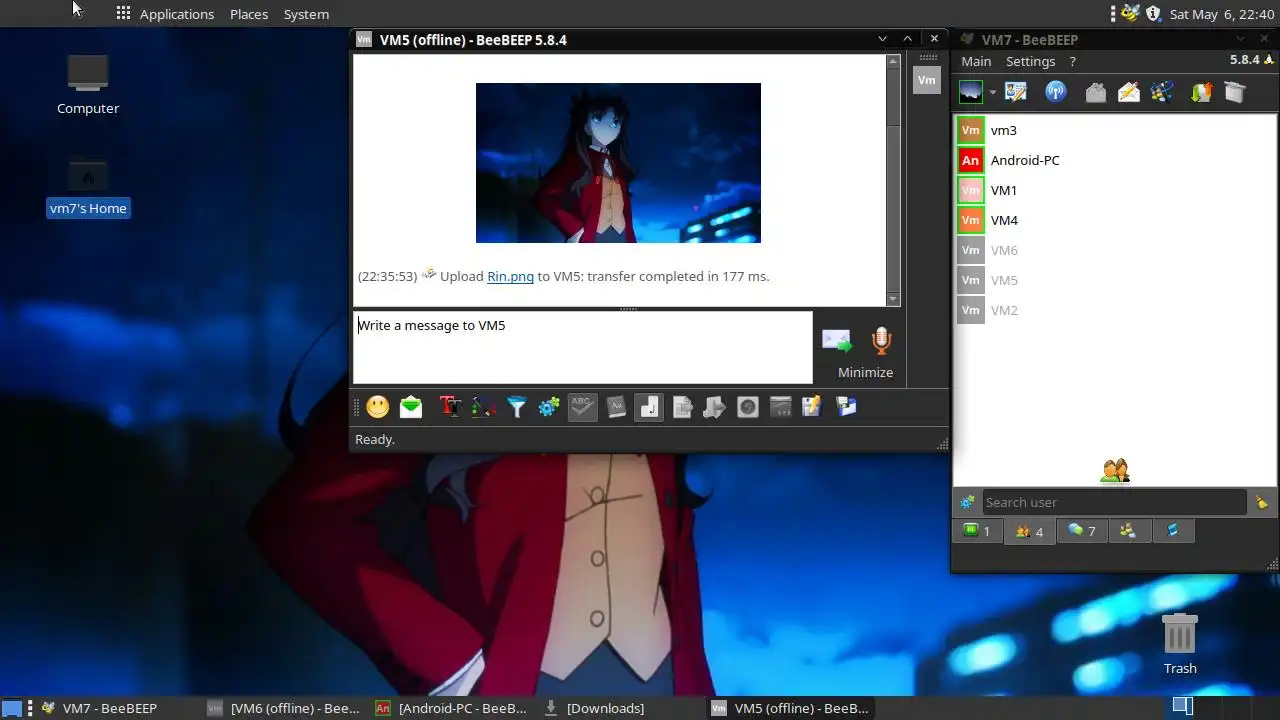Focus the Search user field
The height and width of the screenshot is (720, 1280).
pos(1113,502)
